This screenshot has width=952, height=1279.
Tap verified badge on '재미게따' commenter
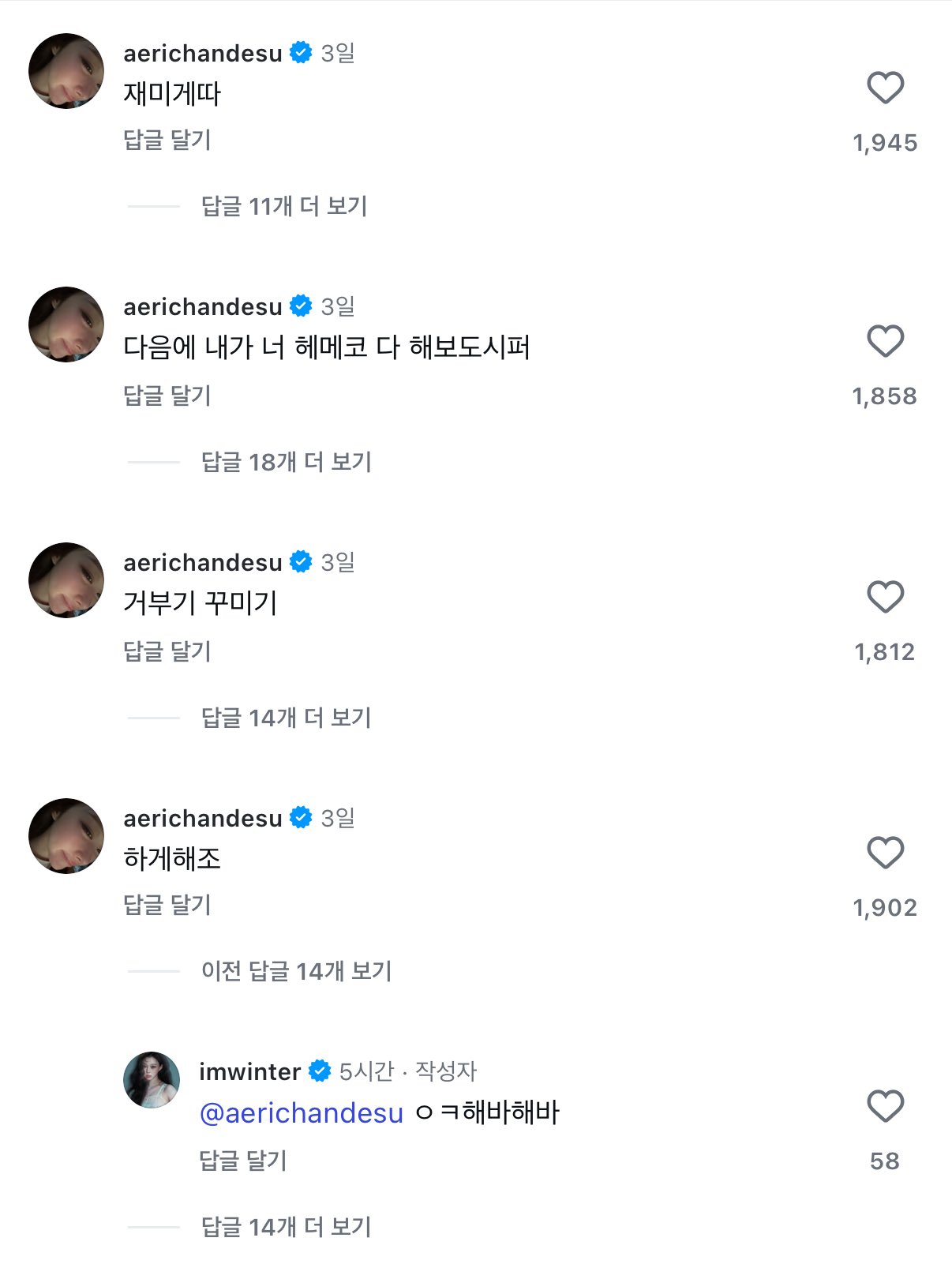pyautogui.click(x=302, y=53)
